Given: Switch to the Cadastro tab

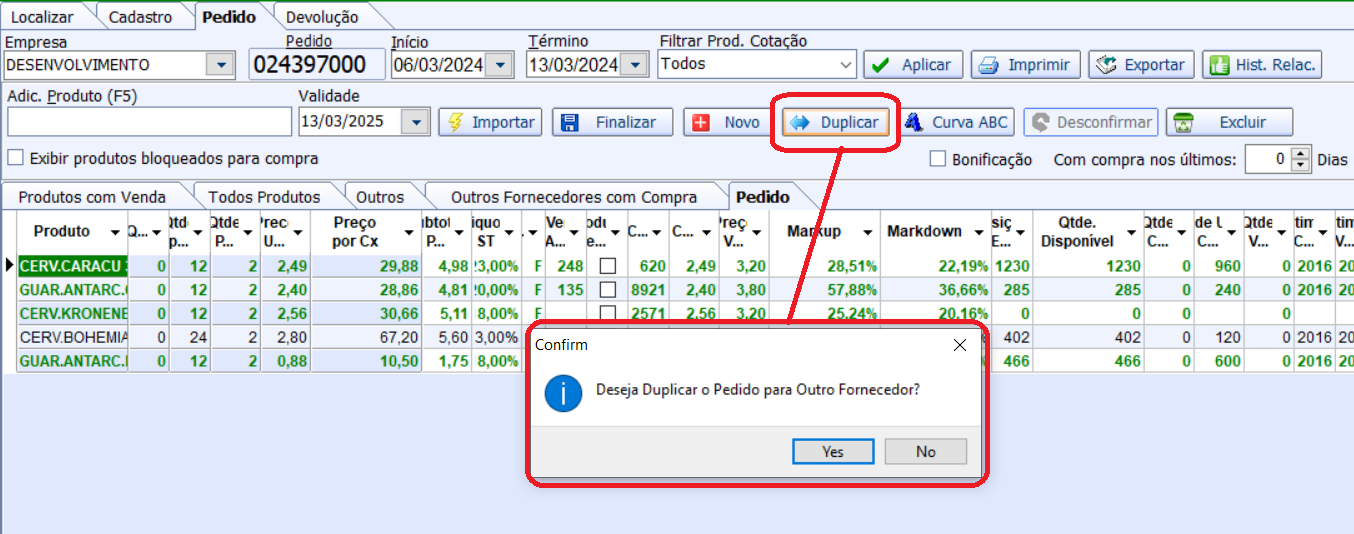Looking at the screenshot, I should pos(140,17).
